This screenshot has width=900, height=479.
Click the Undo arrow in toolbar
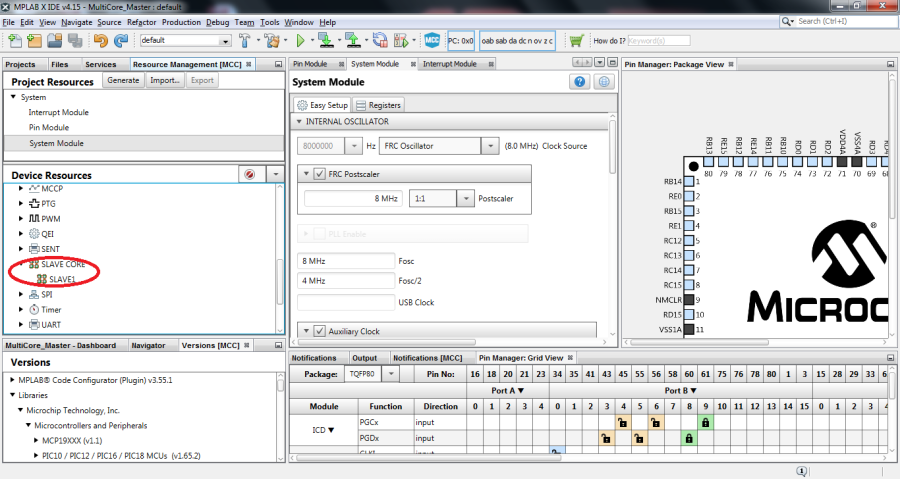(100, 41)
